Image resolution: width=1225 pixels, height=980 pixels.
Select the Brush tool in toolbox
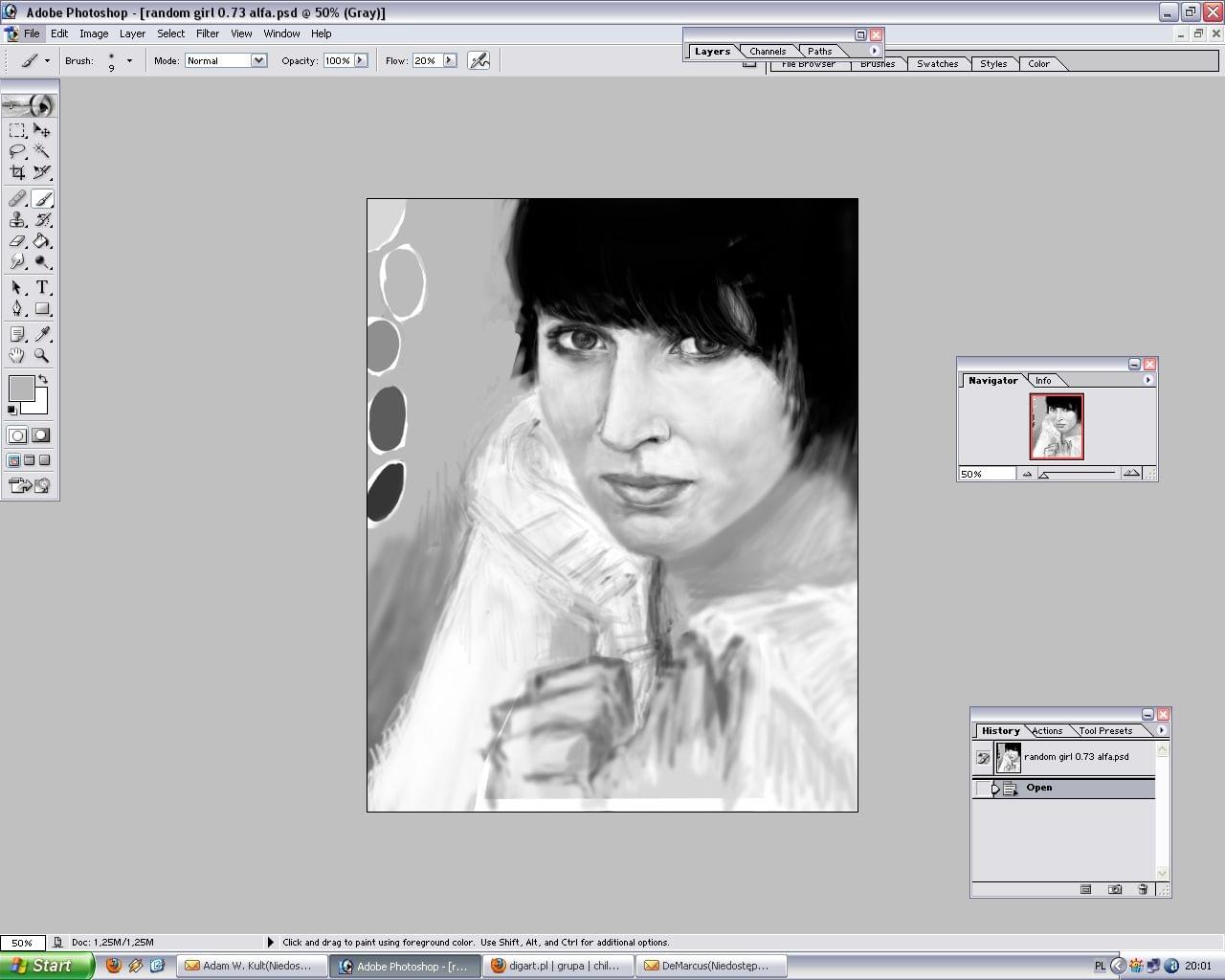click(42, 199)
